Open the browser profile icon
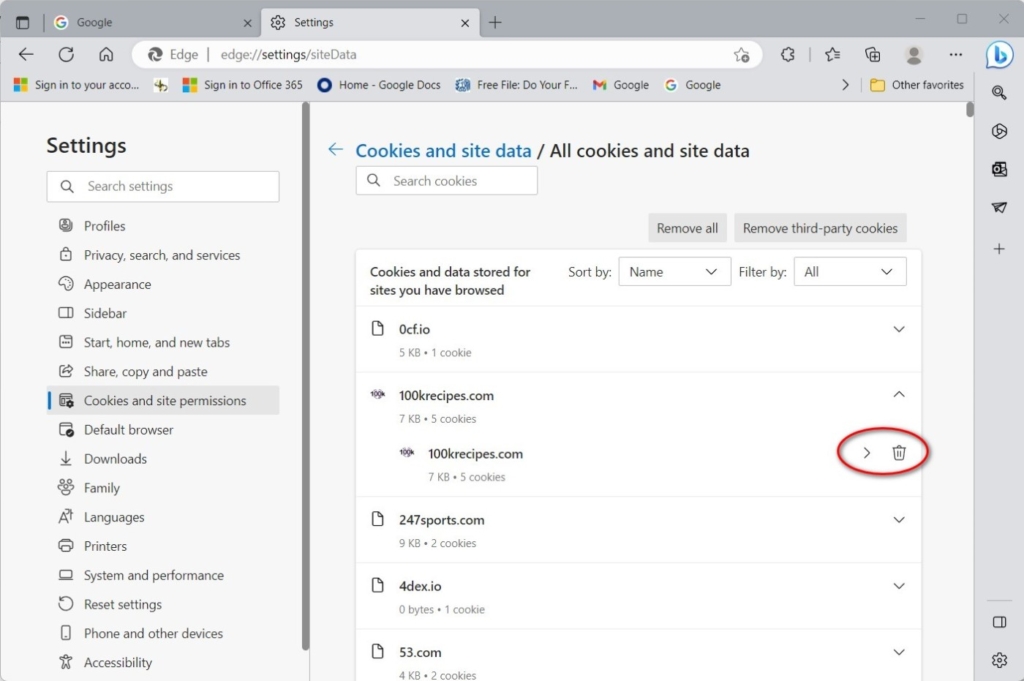 tap(915, 55)
